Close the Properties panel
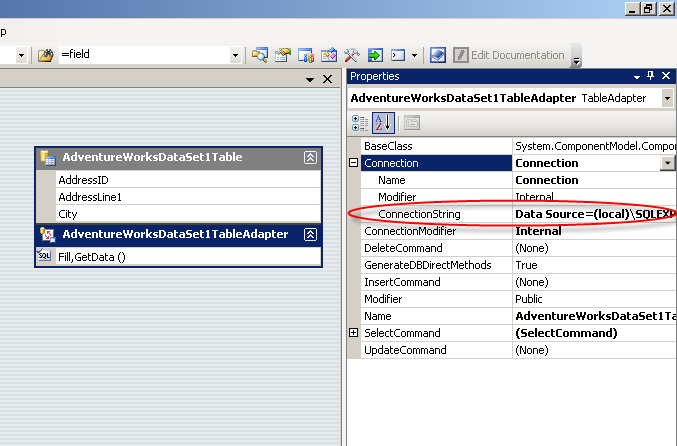 [x=666, y=76]
